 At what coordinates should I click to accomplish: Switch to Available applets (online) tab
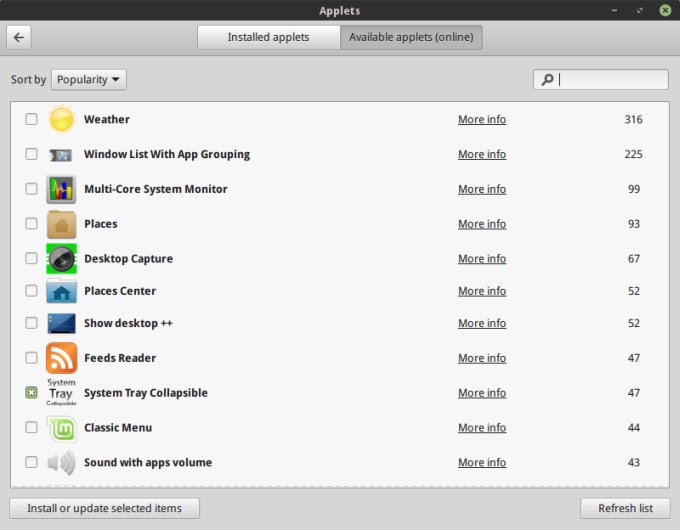coord(411,37)
